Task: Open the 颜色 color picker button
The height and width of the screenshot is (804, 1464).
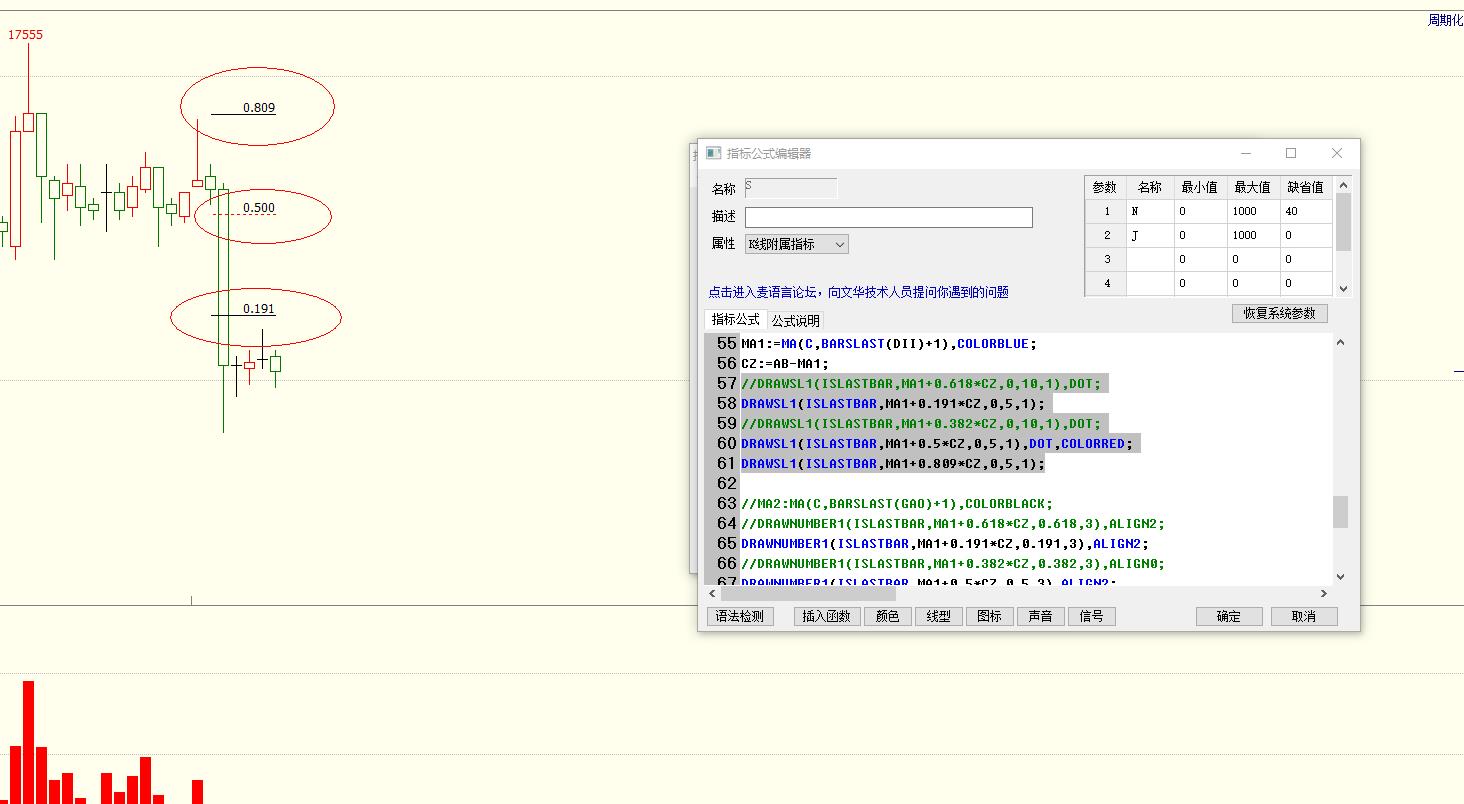Action: tap(887, 616)
